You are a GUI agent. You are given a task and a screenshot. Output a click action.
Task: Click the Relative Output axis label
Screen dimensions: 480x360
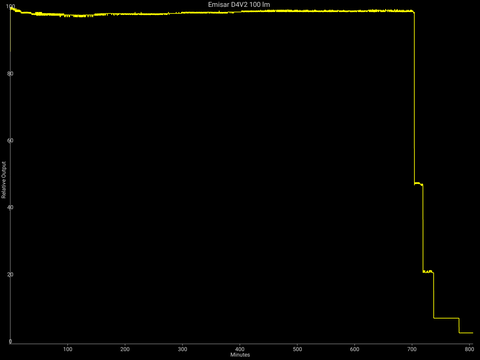(x=4, y=180)
